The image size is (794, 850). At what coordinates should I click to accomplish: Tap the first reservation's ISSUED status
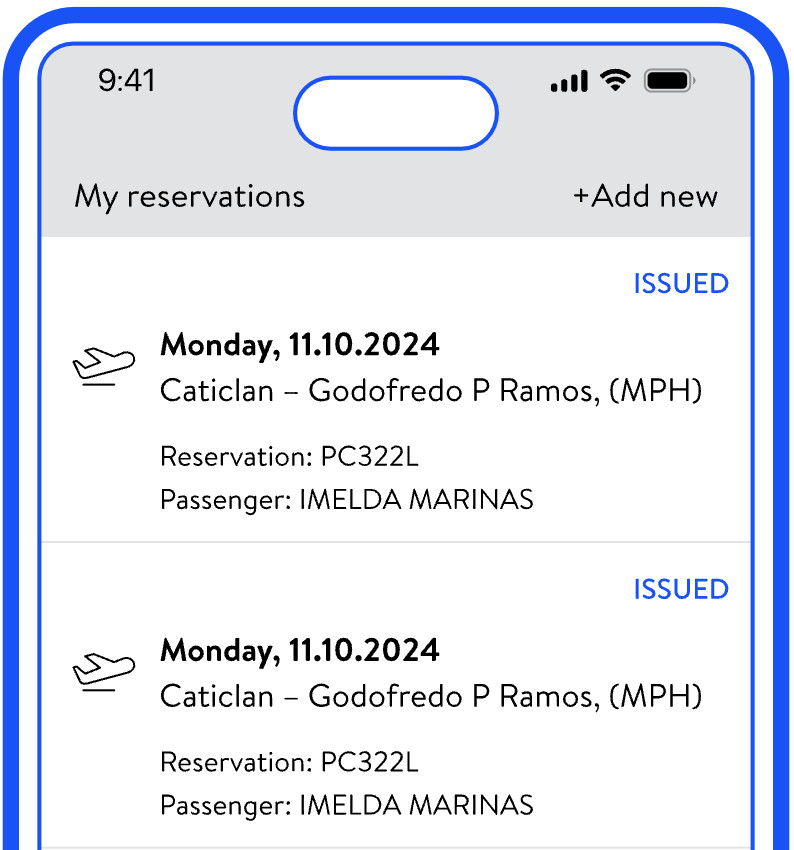(x=681, y=284)
